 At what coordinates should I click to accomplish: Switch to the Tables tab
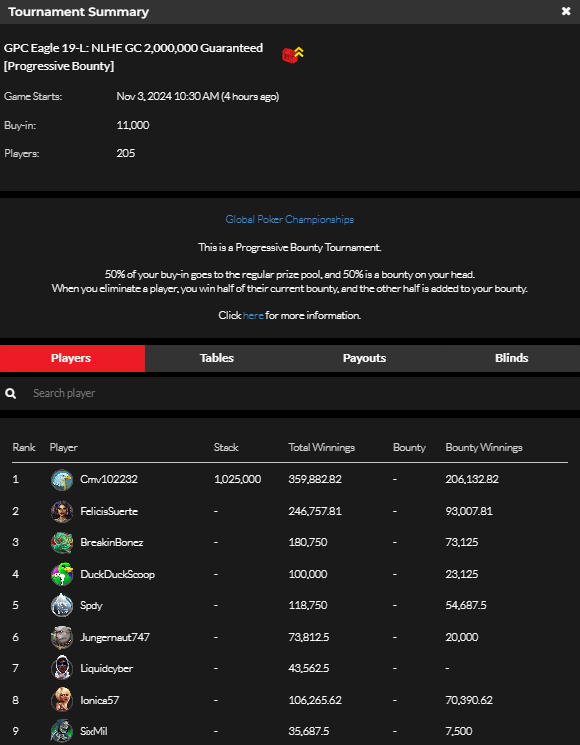point(217,358)
